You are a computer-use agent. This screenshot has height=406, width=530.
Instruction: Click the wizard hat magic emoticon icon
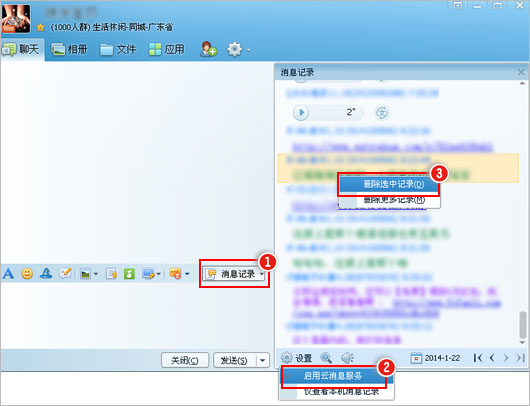(46, 273)
